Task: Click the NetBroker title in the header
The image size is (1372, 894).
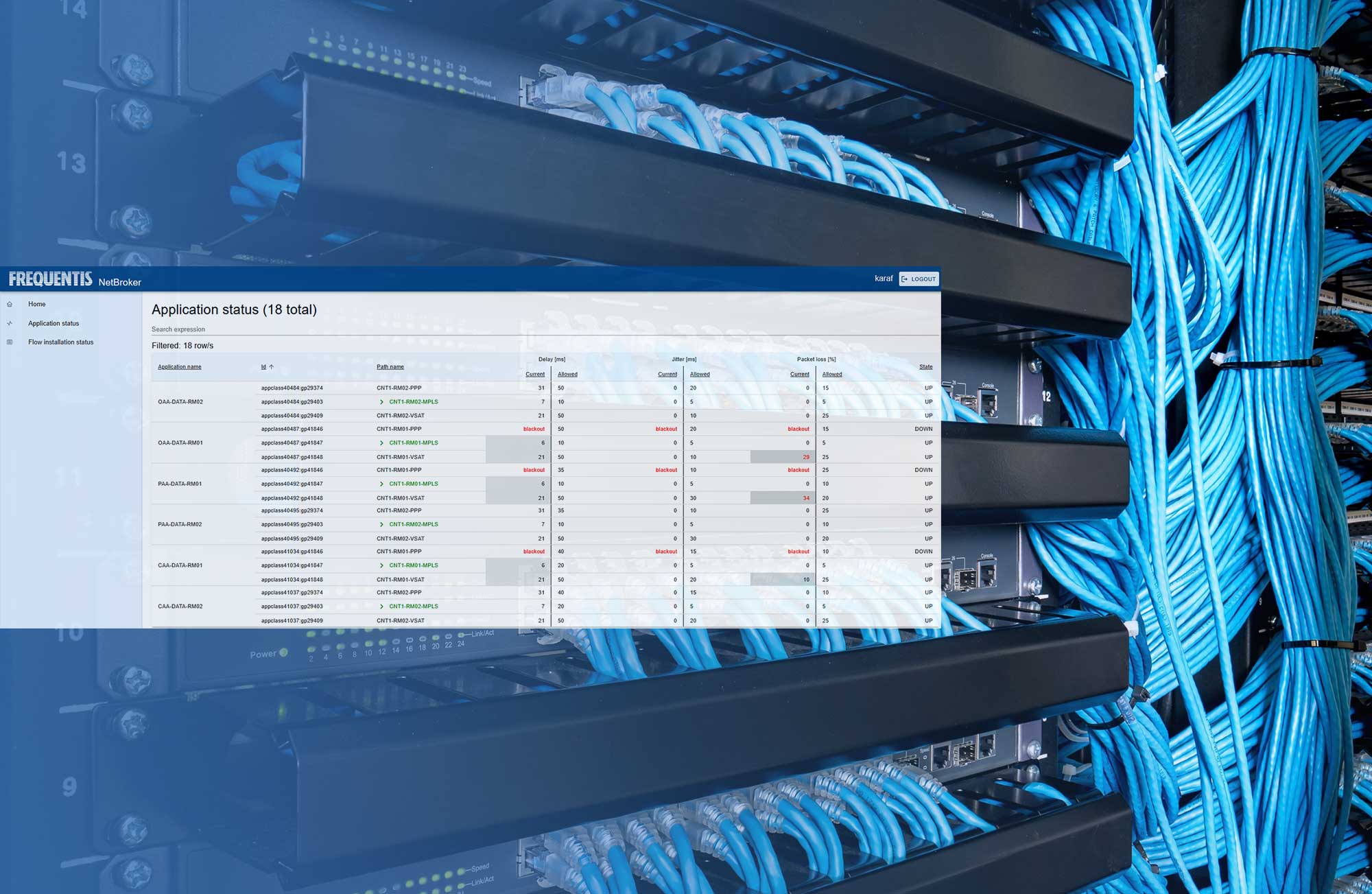Action: 119,282
